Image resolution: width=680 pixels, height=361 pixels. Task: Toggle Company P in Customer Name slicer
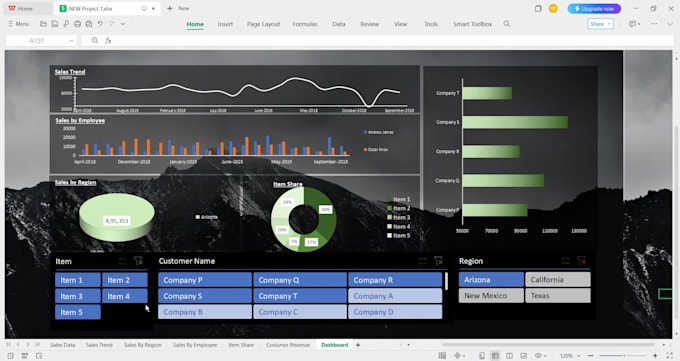click(x=205, y=280)
